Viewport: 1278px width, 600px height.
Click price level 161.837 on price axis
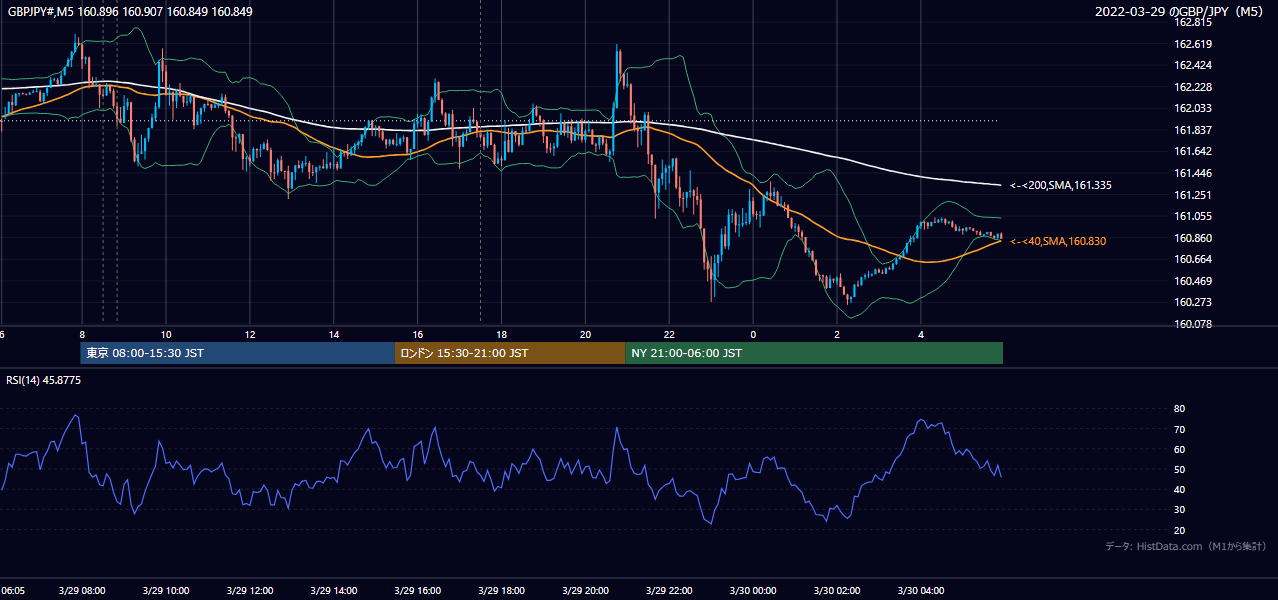click(1191, 130)
